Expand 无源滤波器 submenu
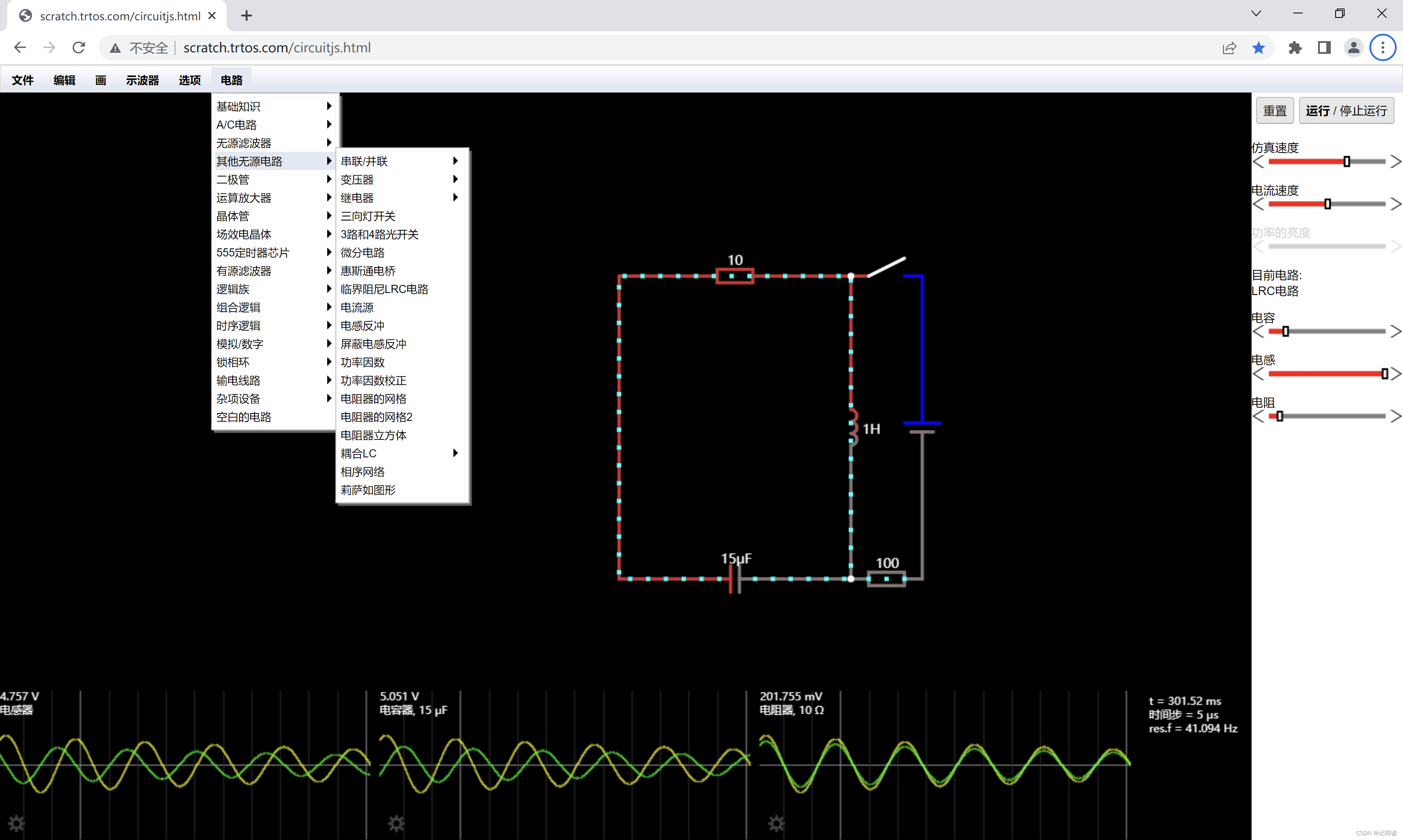Viewport: 1403px width, 840px height. pyautogui.click(x=275, y=143)
